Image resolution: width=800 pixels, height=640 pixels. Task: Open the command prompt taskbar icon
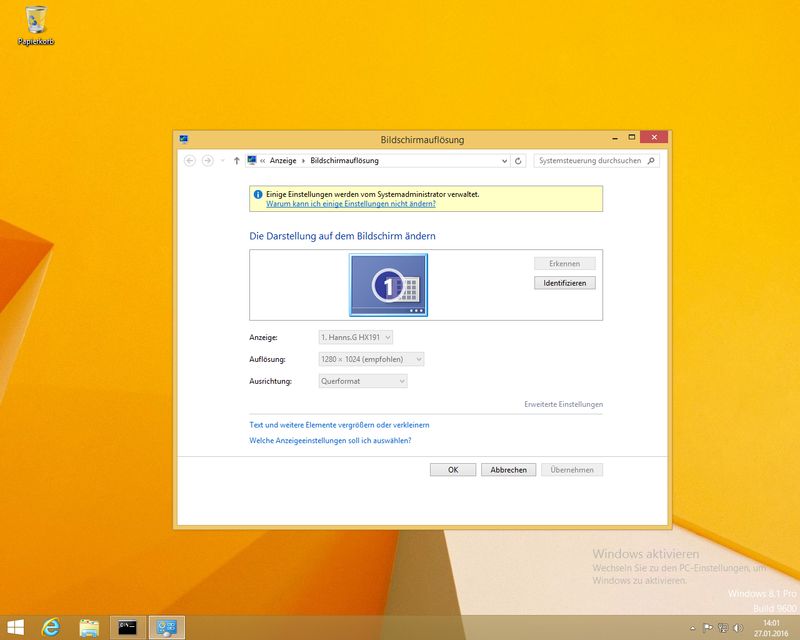click(x=127, y=627)
